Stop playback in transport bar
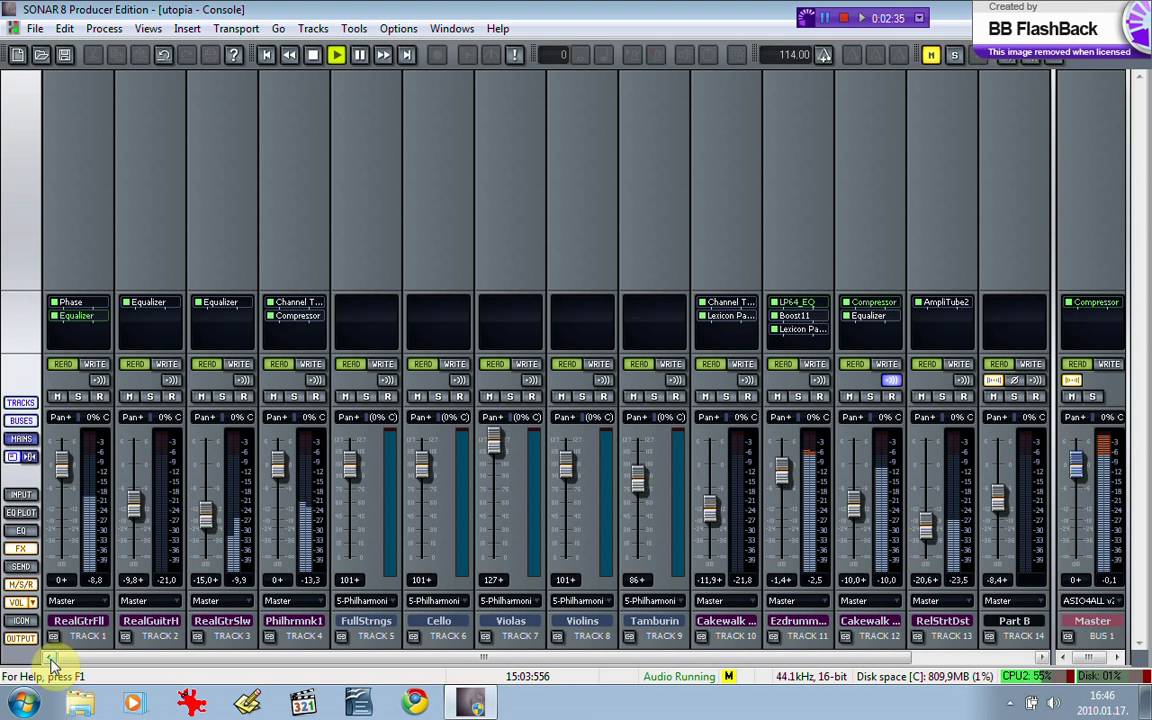The height and width of the screenshot is (720, 1152). (x=313, y=55)
